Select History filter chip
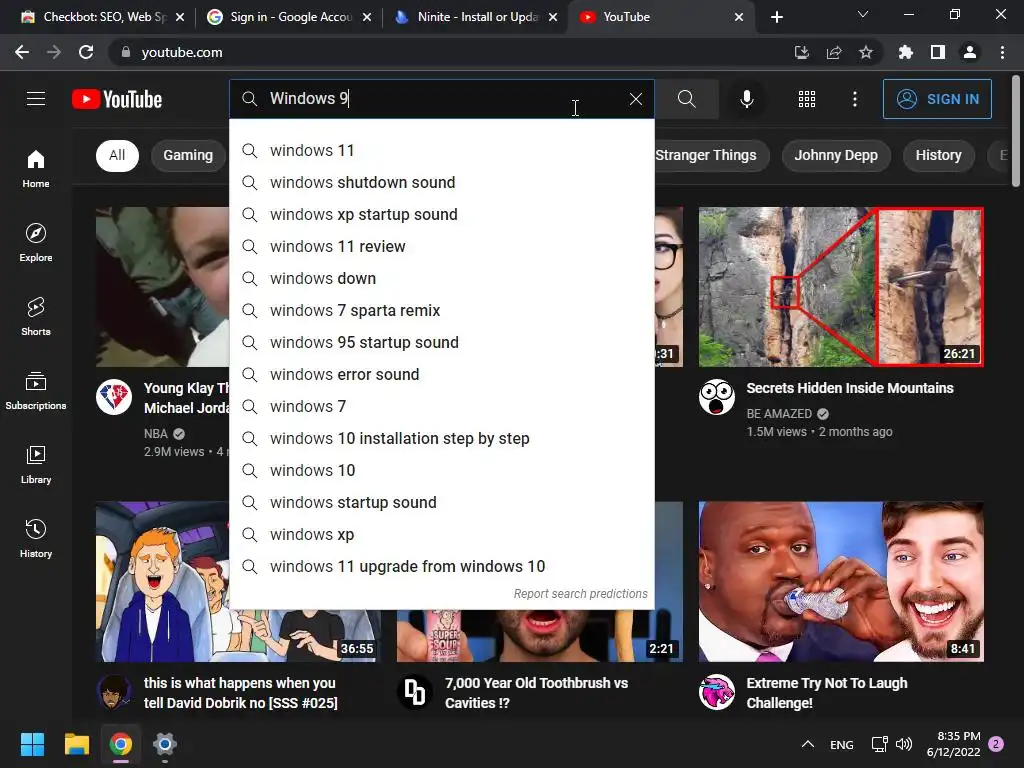Image resolution: width=1024 pixels, height=768 pixels. [938, 155]
